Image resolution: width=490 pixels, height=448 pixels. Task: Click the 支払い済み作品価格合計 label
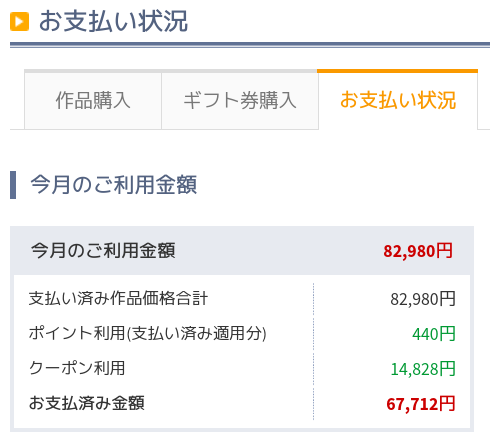[118, 298]
